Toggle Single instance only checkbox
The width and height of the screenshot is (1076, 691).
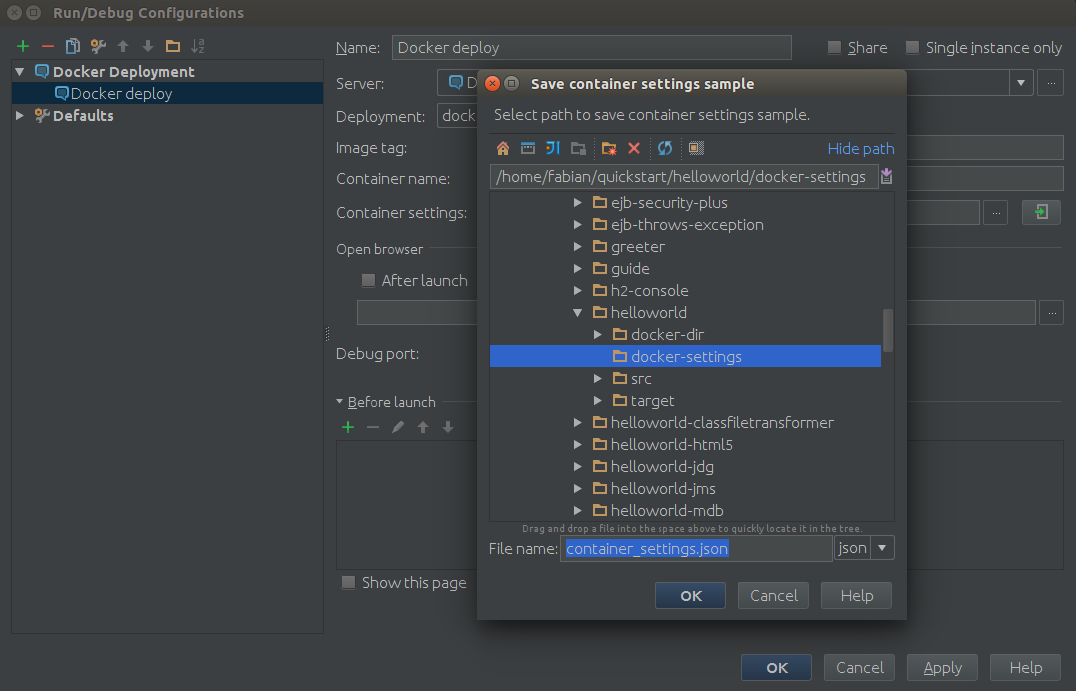click(x=912, y=48)
